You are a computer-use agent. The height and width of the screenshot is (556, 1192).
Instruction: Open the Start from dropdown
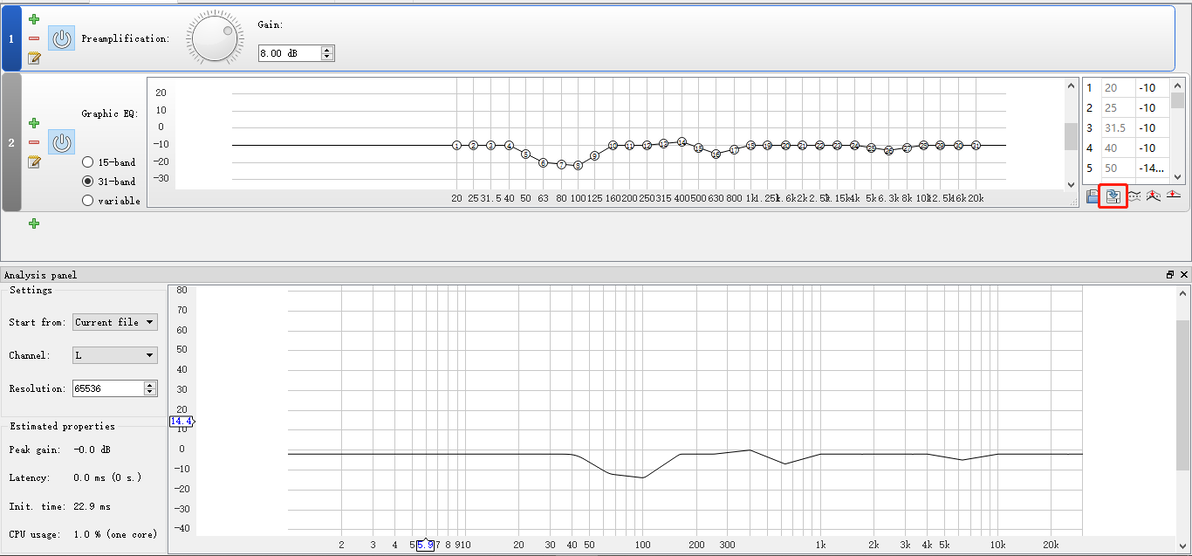tap(115, 322)
